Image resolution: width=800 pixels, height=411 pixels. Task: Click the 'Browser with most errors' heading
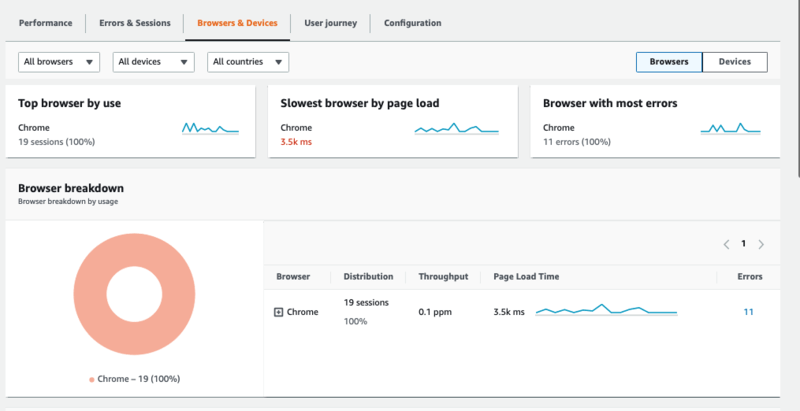pyautogui.click(x=610, y=104)
